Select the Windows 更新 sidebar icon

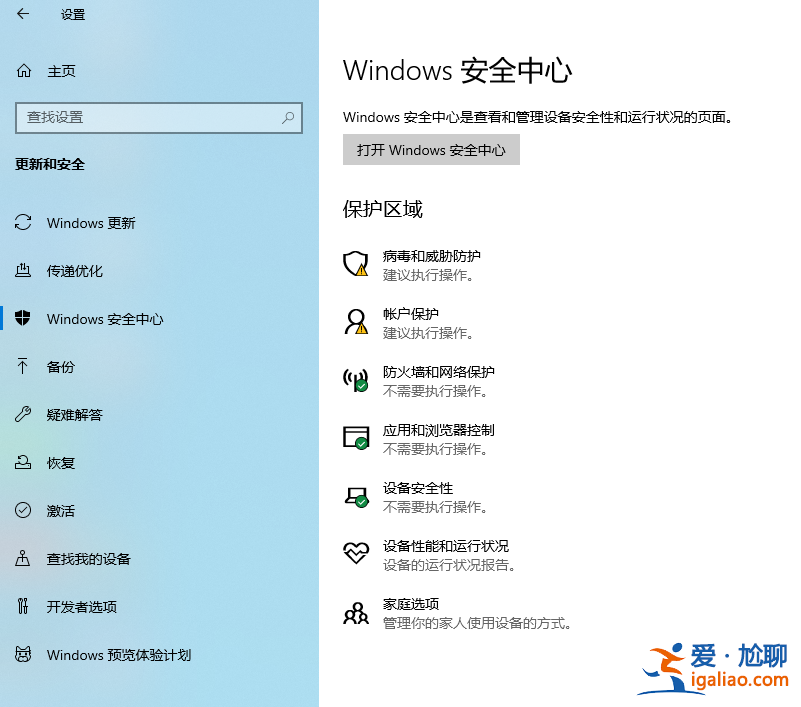click(22, 223)
